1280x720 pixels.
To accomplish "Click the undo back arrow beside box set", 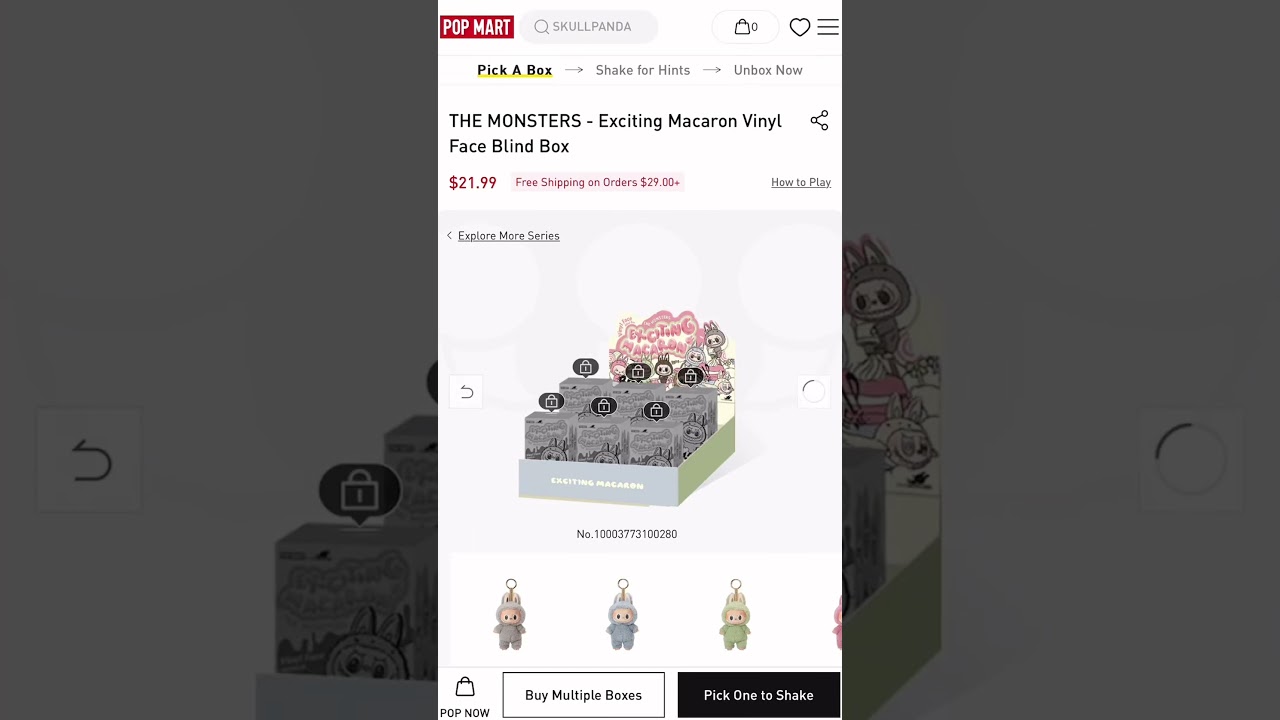I will 466,392.
